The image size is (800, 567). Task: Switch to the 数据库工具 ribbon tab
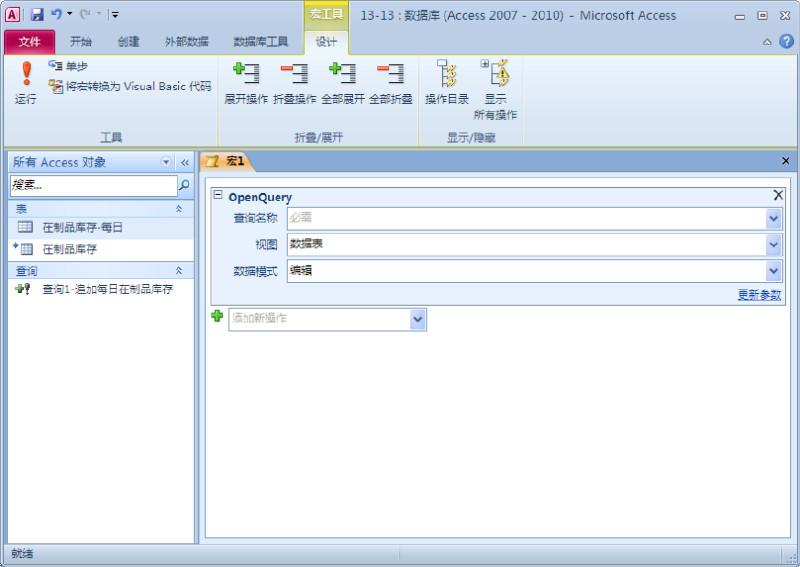click(261, 42)
